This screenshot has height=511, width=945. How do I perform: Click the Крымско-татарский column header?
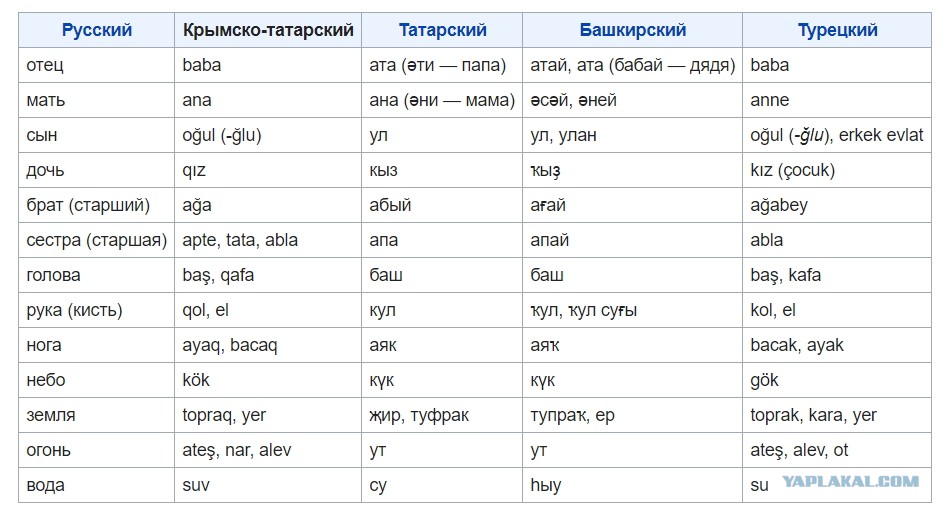pyautogui.click(x=268, y=30)
